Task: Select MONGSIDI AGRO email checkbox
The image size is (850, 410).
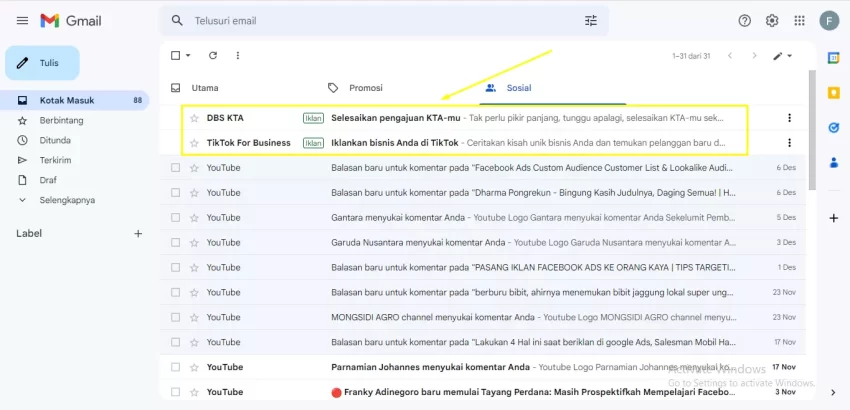Action: (x=175, y=317)
